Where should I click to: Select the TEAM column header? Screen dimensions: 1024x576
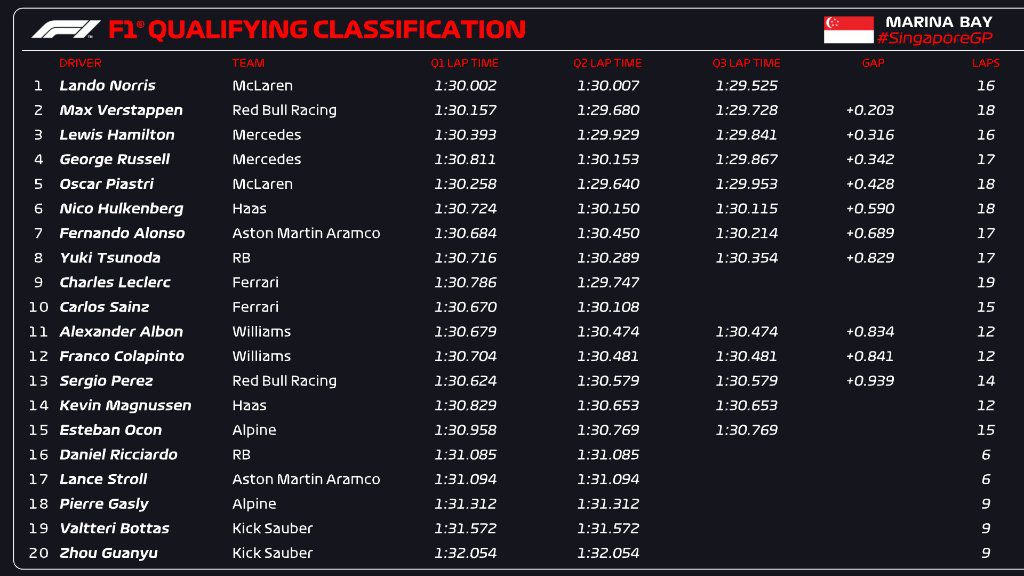tap(248, 63)
